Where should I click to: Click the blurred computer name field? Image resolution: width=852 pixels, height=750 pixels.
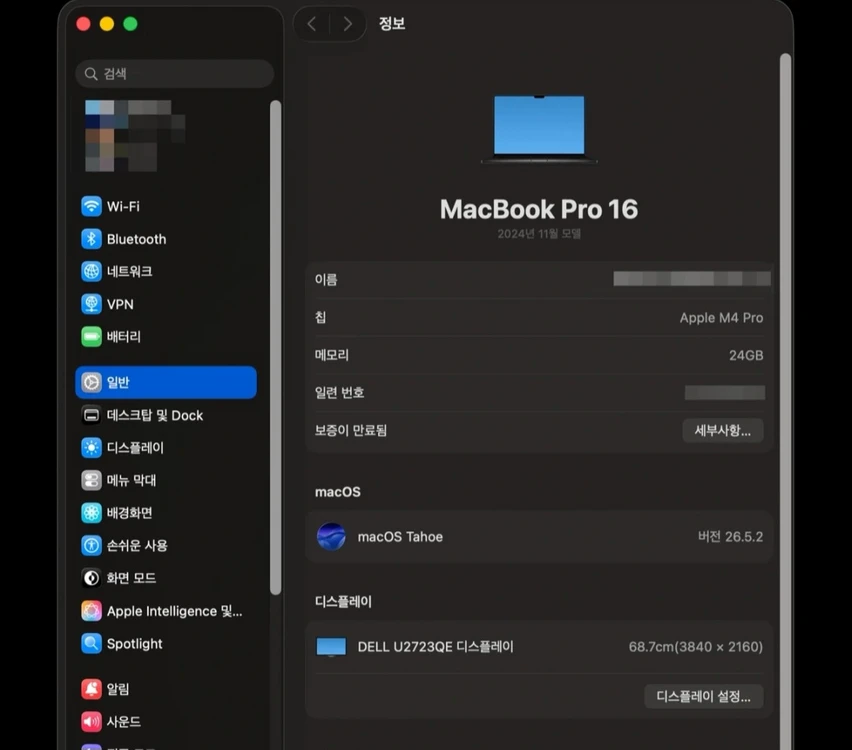[x=692, y=279]
